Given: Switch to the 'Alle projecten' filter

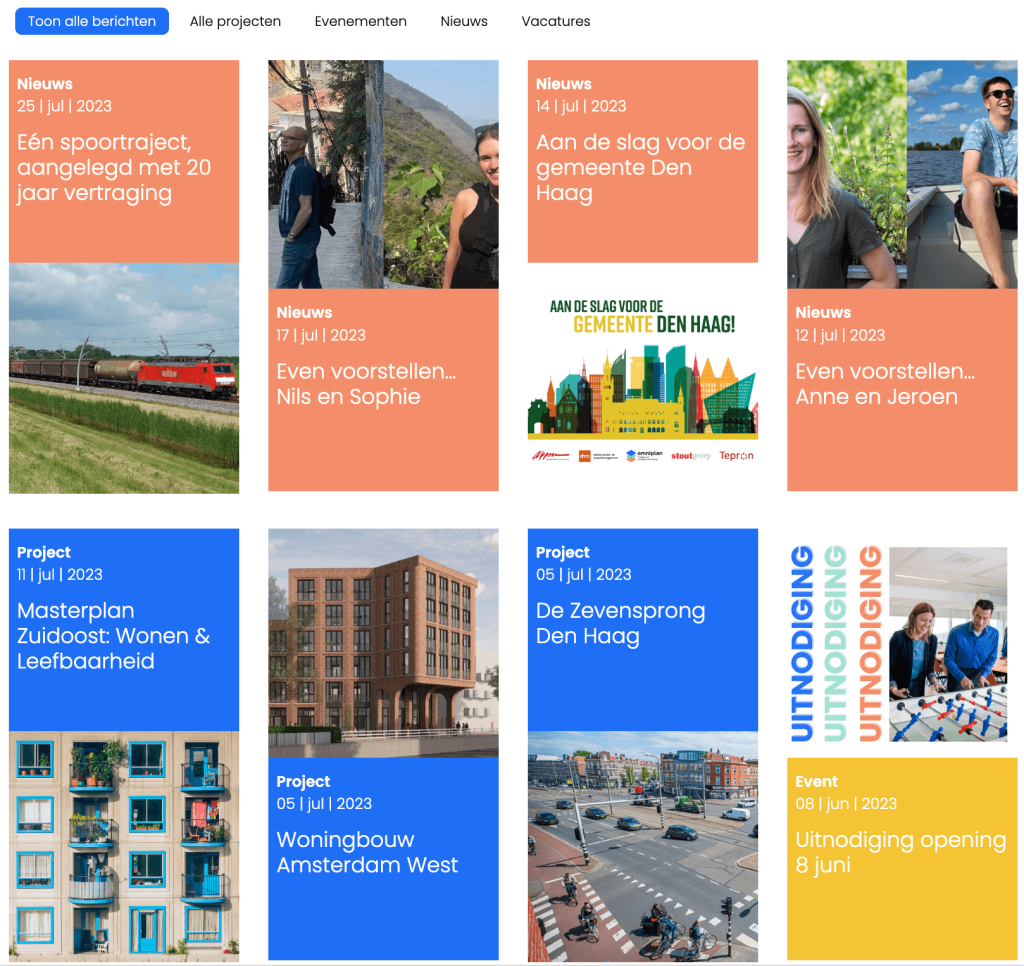Looking at the screenshot, I should click(235, 20).
